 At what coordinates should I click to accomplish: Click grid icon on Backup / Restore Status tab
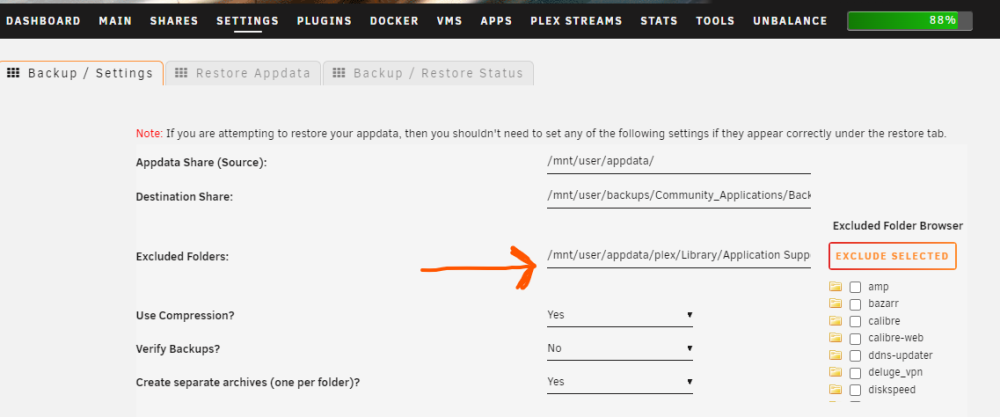click(x=339, y=73)
